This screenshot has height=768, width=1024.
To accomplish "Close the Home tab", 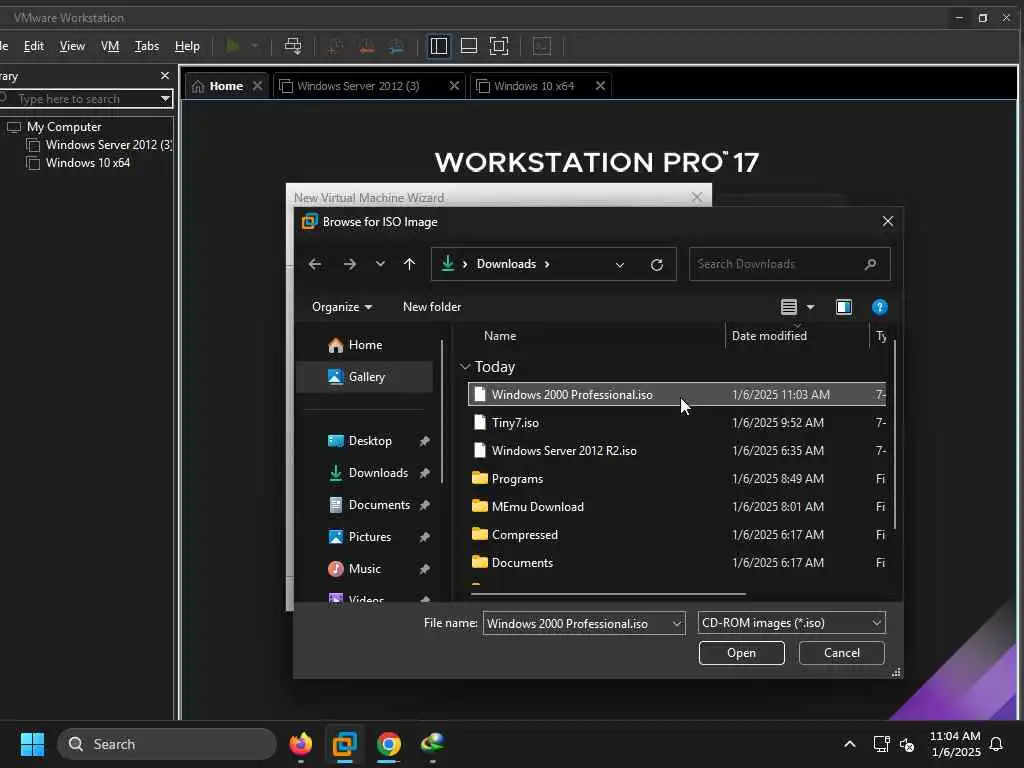I will tap(257, 86).
